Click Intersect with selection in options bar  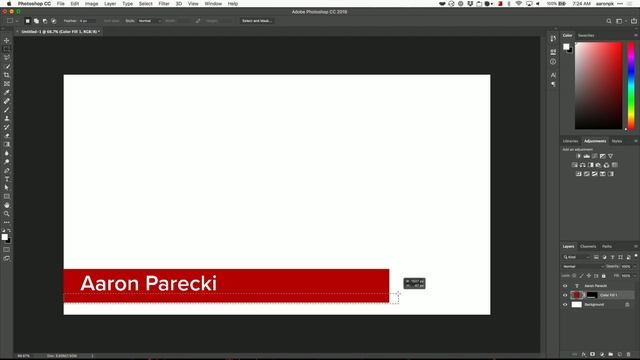53,21
